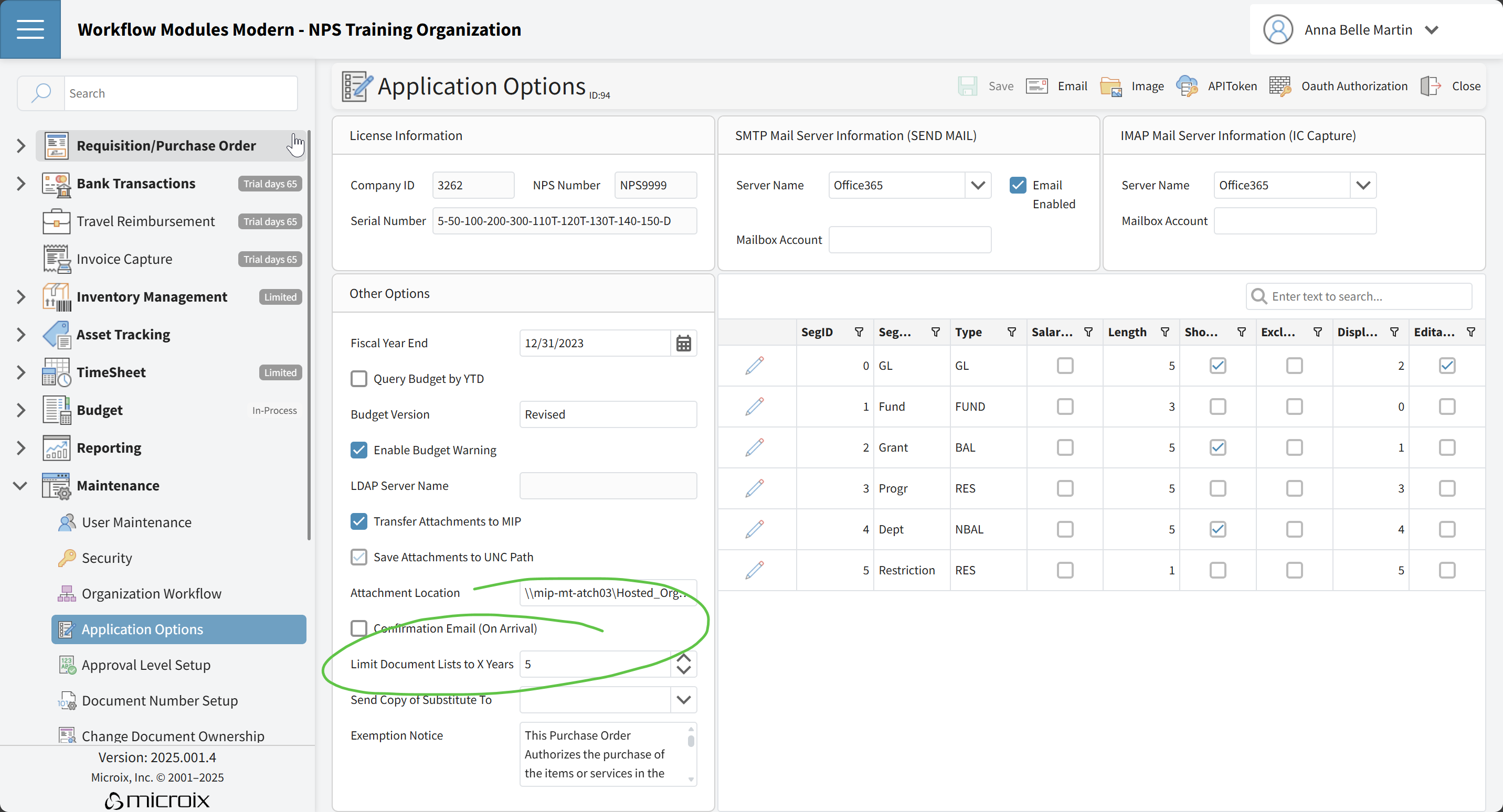Open Approval Level Setup menu item
1503x812 pixels.
point(146,665)
